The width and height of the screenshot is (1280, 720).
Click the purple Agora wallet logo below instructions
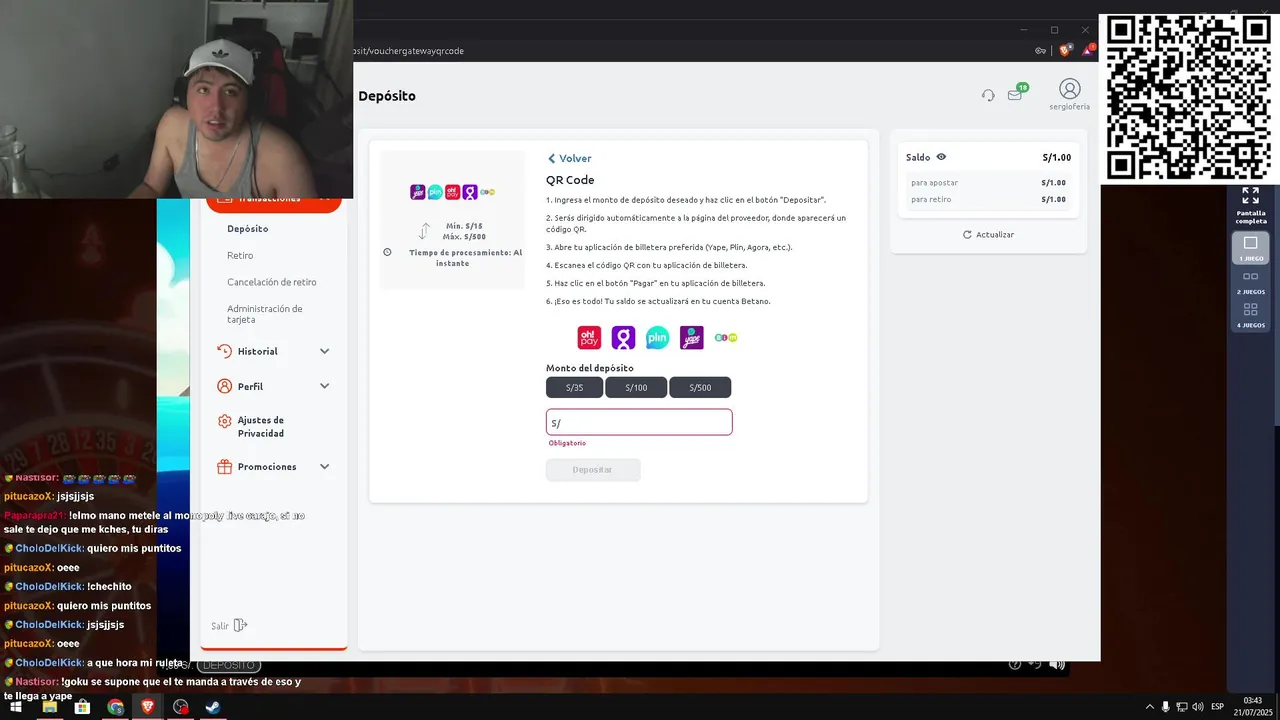[x=623, y=338]
